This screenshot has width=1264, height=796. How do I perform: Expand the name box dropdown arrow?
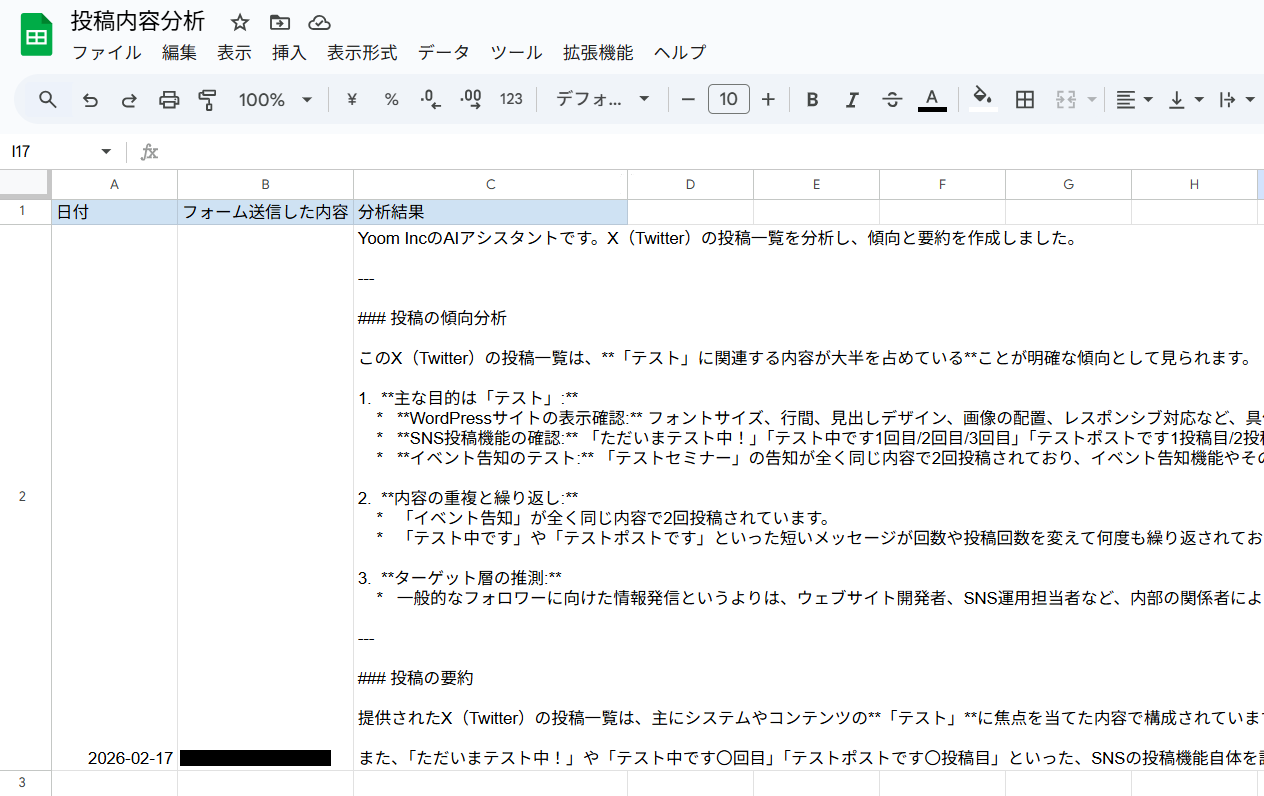(x=106, y=152)
